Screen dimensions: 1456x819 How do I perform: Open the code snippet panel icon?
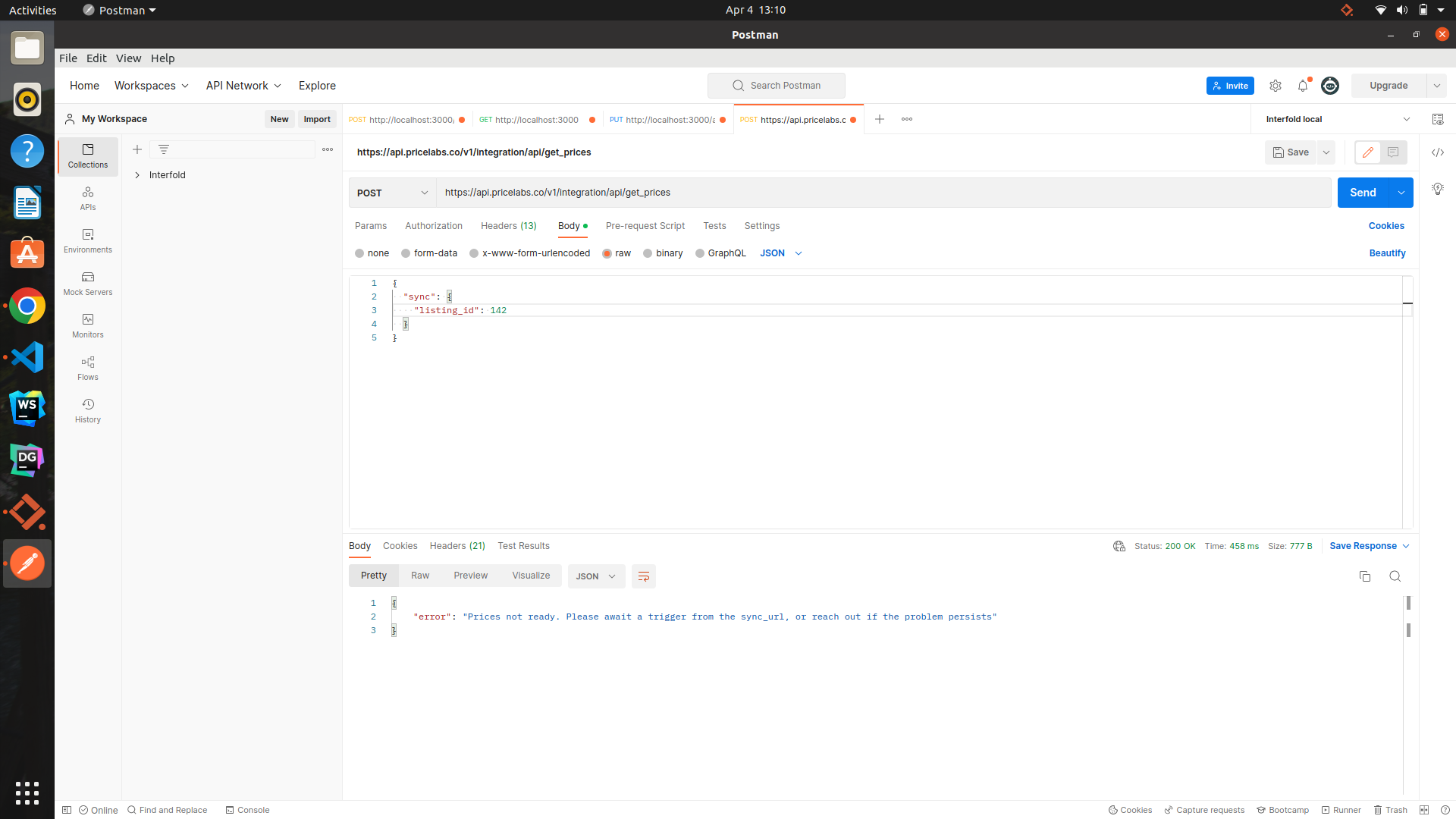[x=1437, y=152]
